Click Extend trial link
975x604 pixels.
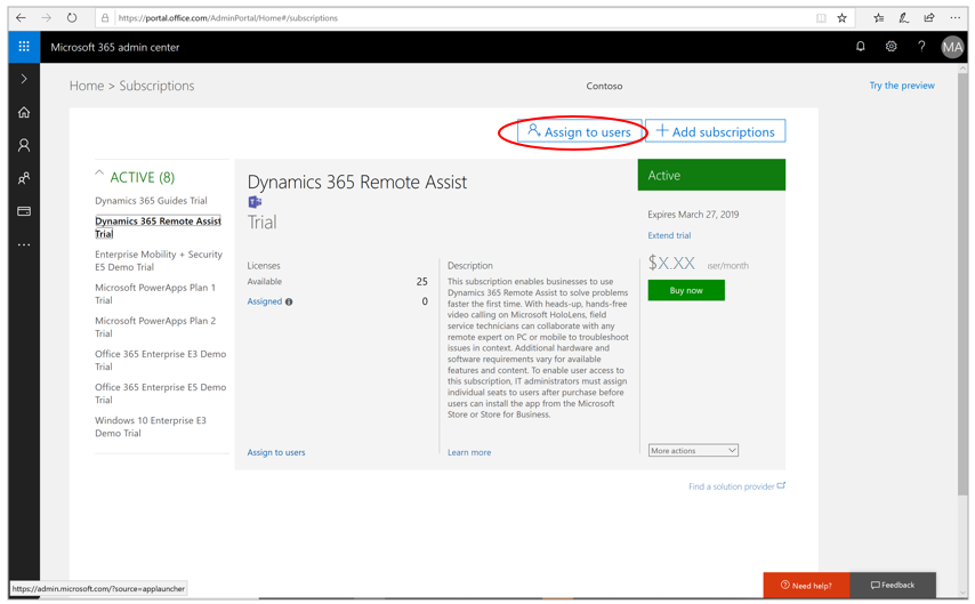669,235
